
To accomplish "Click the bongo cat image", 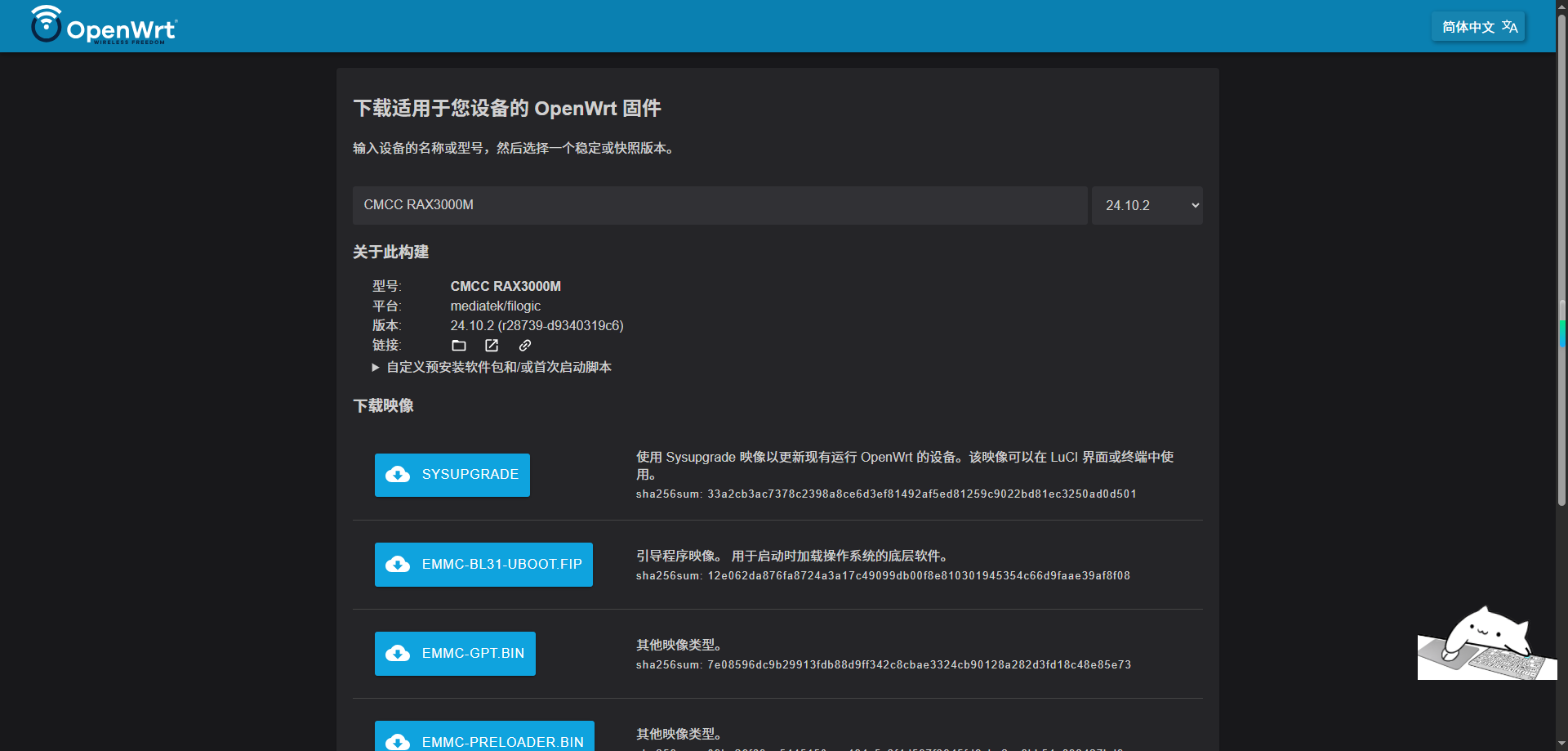I will pyautogui.click(x=1486, y=642).
